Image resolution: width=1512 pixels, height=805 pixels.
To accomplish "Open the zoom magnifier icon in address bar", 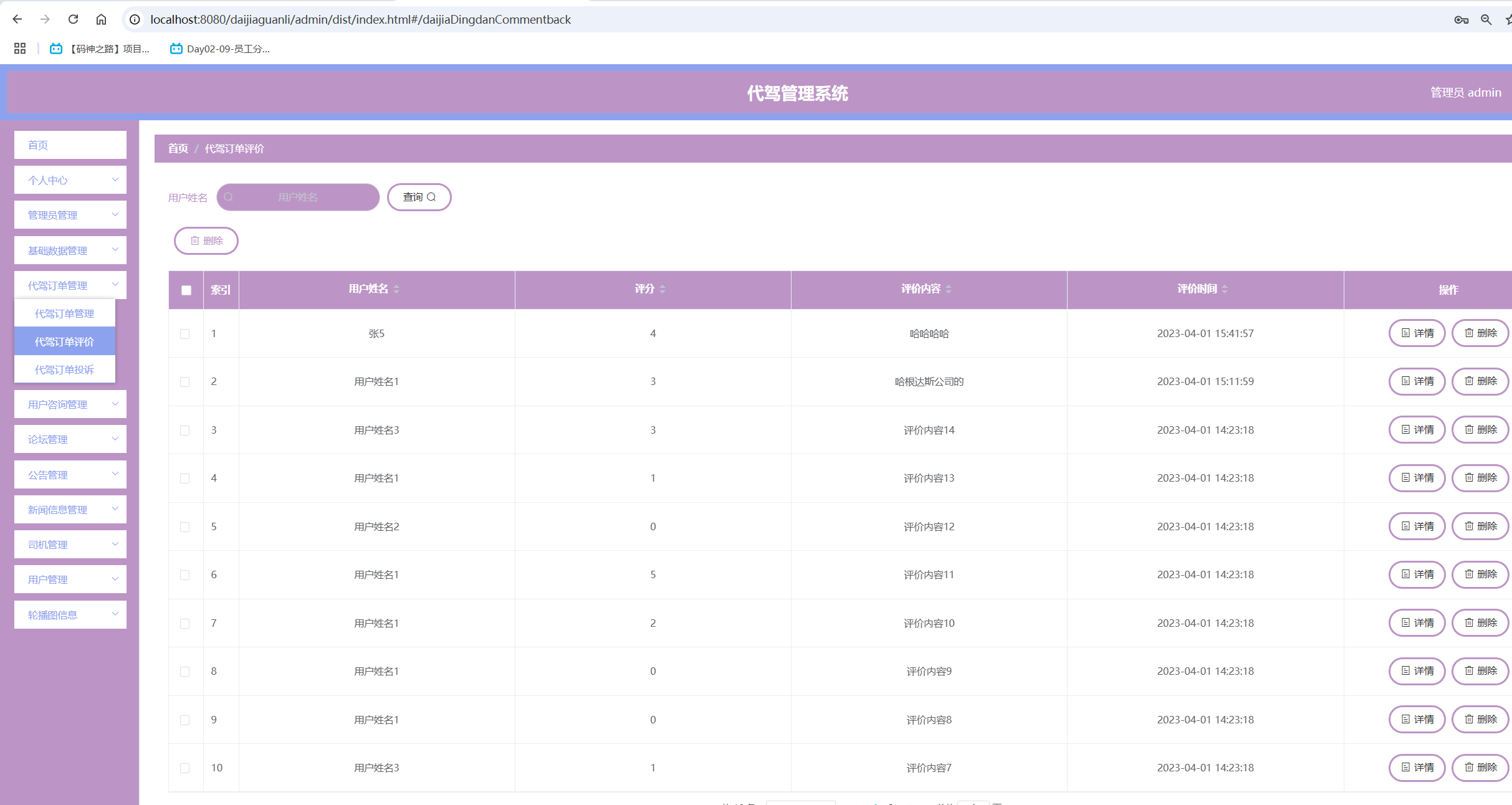I will point(1486,20).
